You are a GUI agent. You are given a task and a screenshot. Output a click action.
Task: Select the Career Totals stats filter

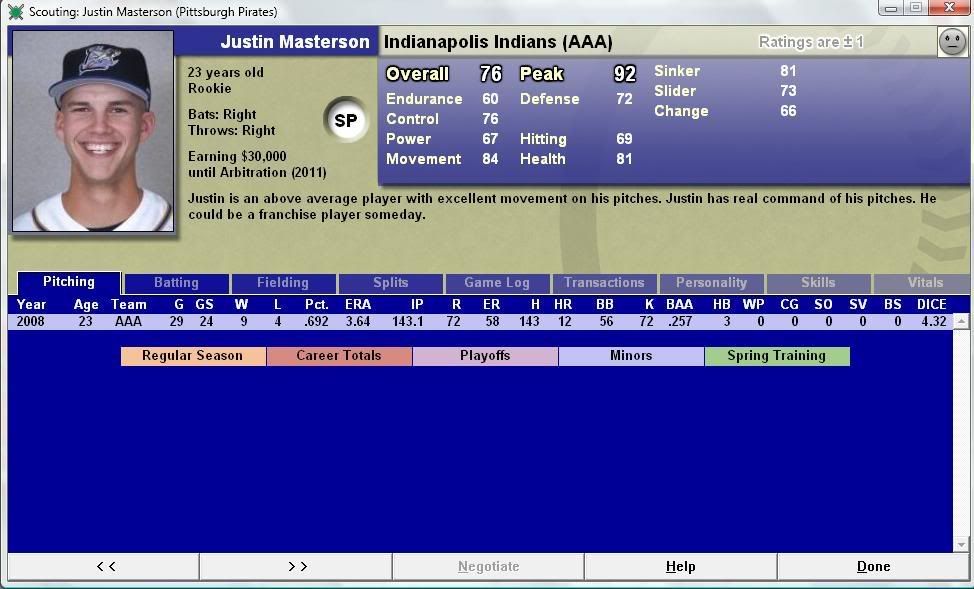pyautogui.click(x=339, y=356)
